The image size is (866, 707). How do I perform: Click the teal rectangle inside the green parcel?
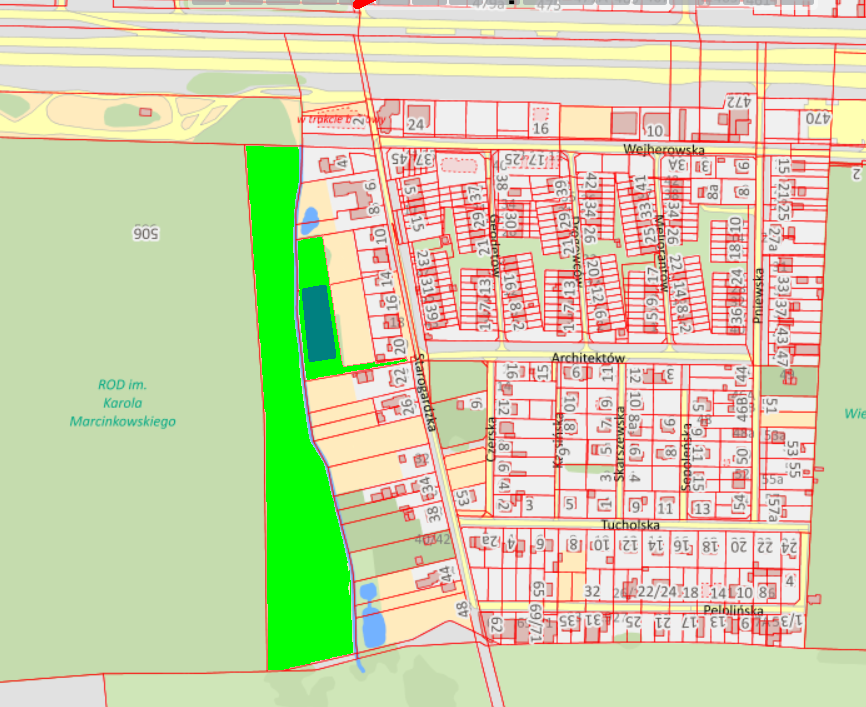pyautogui.click(x=319, y=323)
